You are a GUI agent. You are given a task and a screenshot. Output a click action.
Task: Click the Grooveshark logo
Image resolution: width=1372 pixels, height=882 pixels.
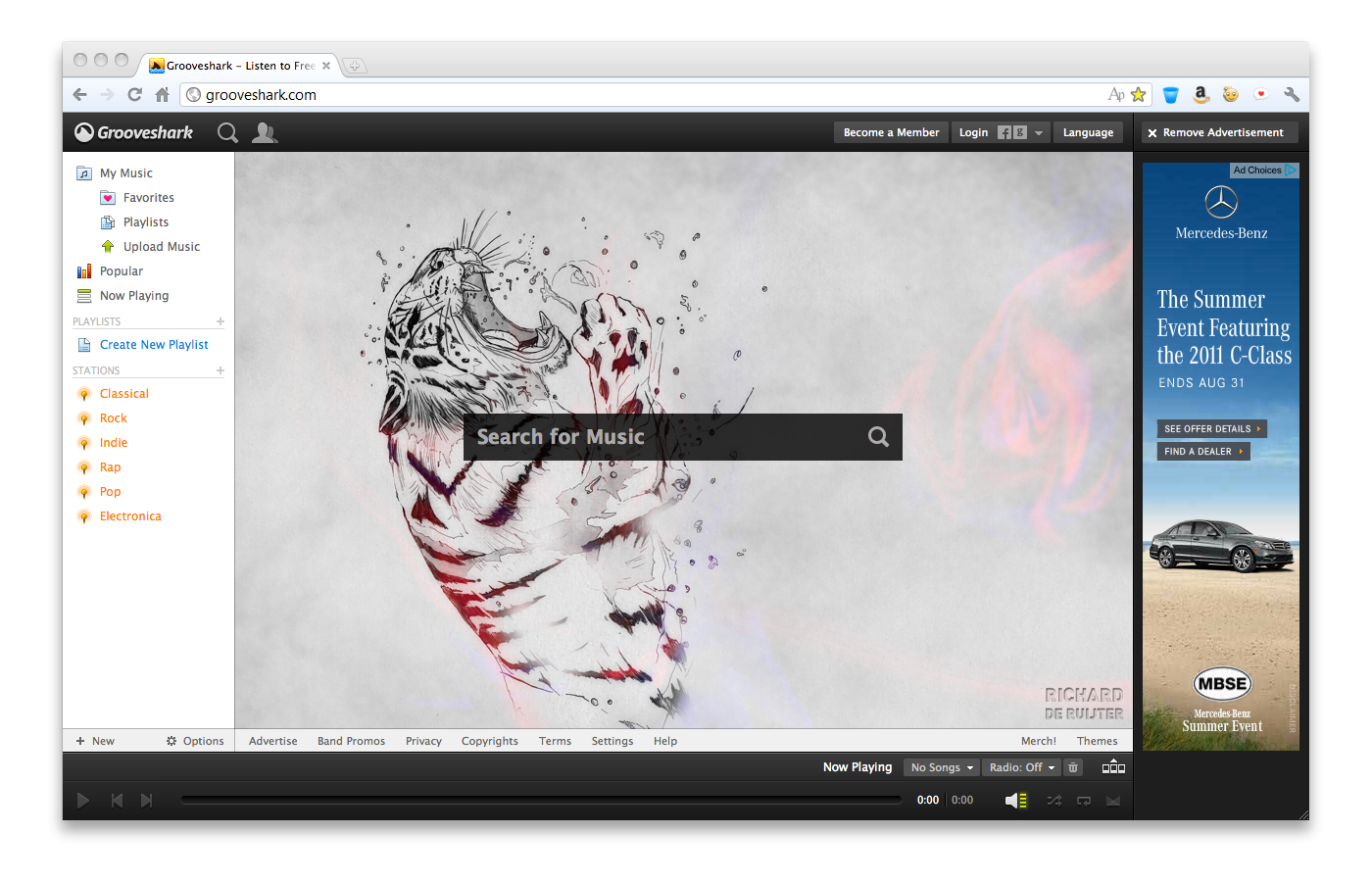134,132
